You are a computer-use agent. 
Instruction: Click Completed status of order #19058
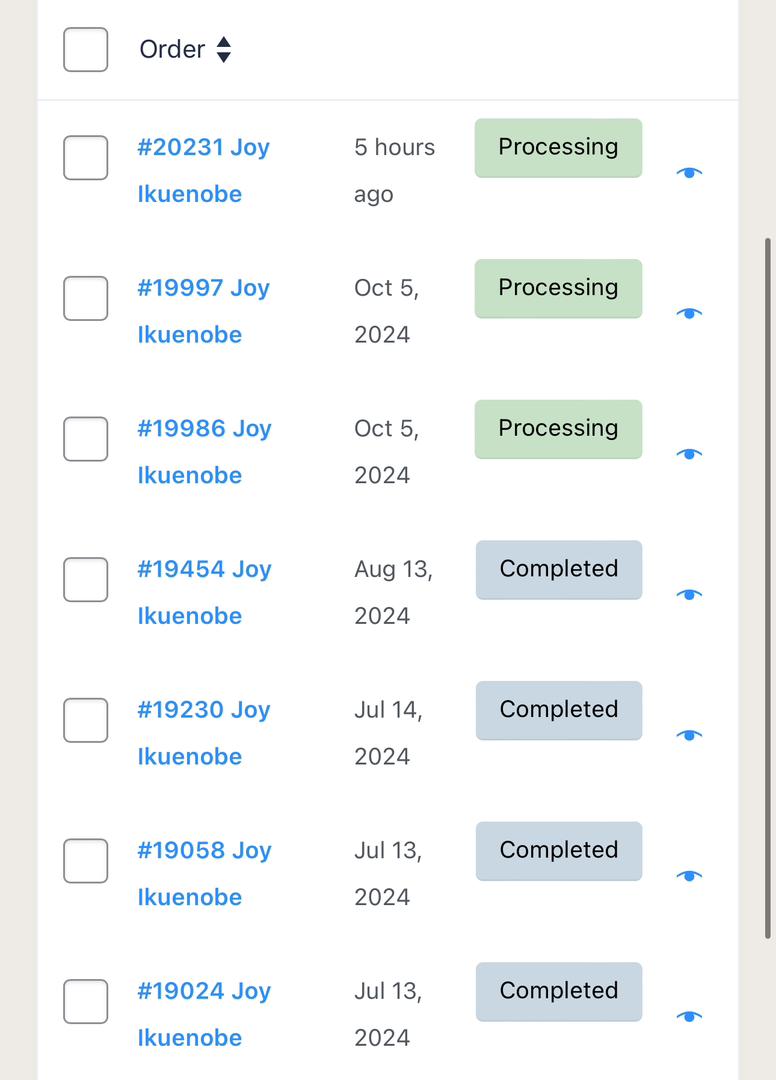tap(558, 851)
